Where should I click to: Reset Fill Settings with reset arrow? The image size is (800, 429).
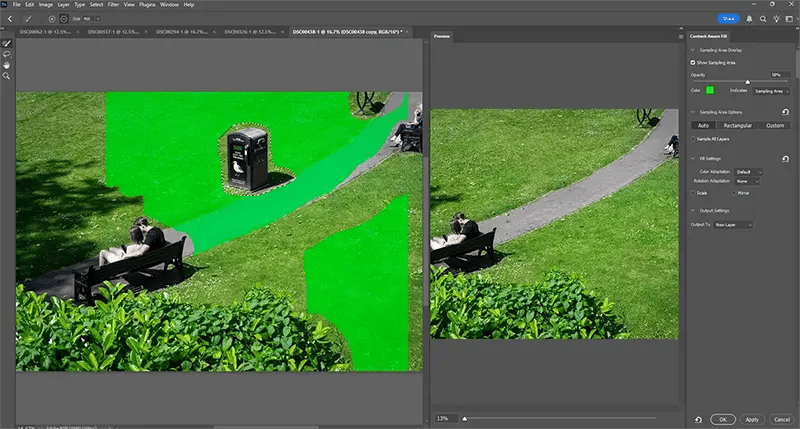(x=785, y=159)
